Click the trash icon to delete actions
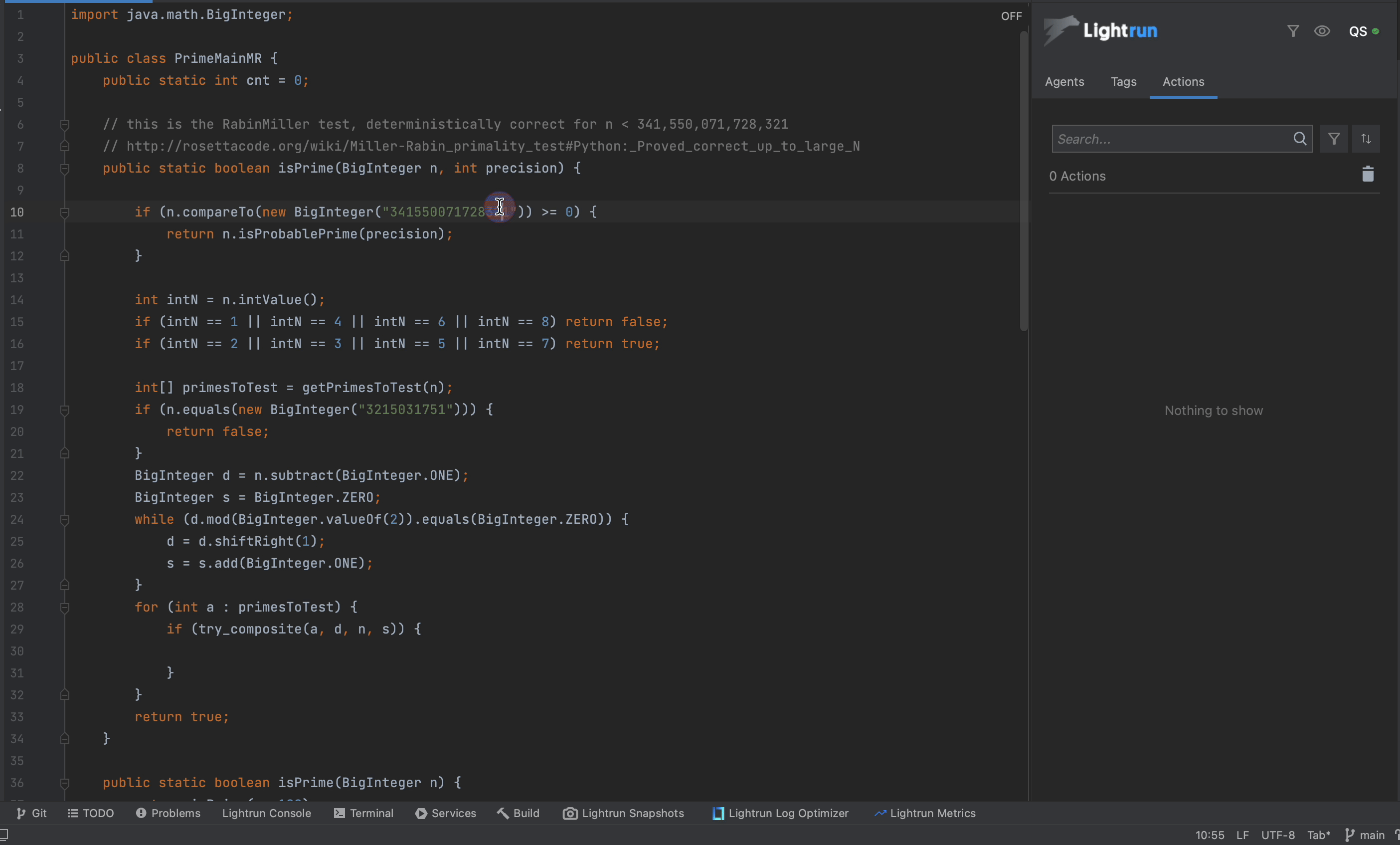This screenshot has width=1400, height=845. click(x=1368, y=174)
